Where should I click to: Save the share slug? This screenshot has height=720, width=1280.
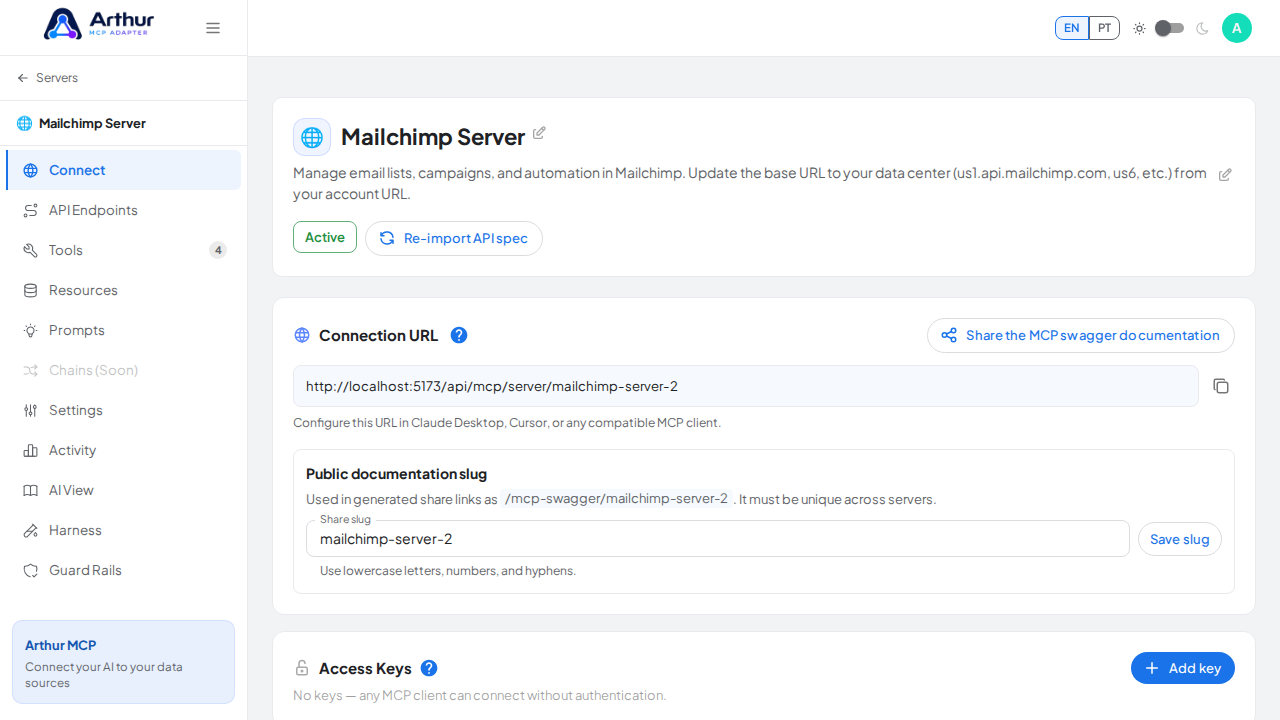[x=1180, y=539]
